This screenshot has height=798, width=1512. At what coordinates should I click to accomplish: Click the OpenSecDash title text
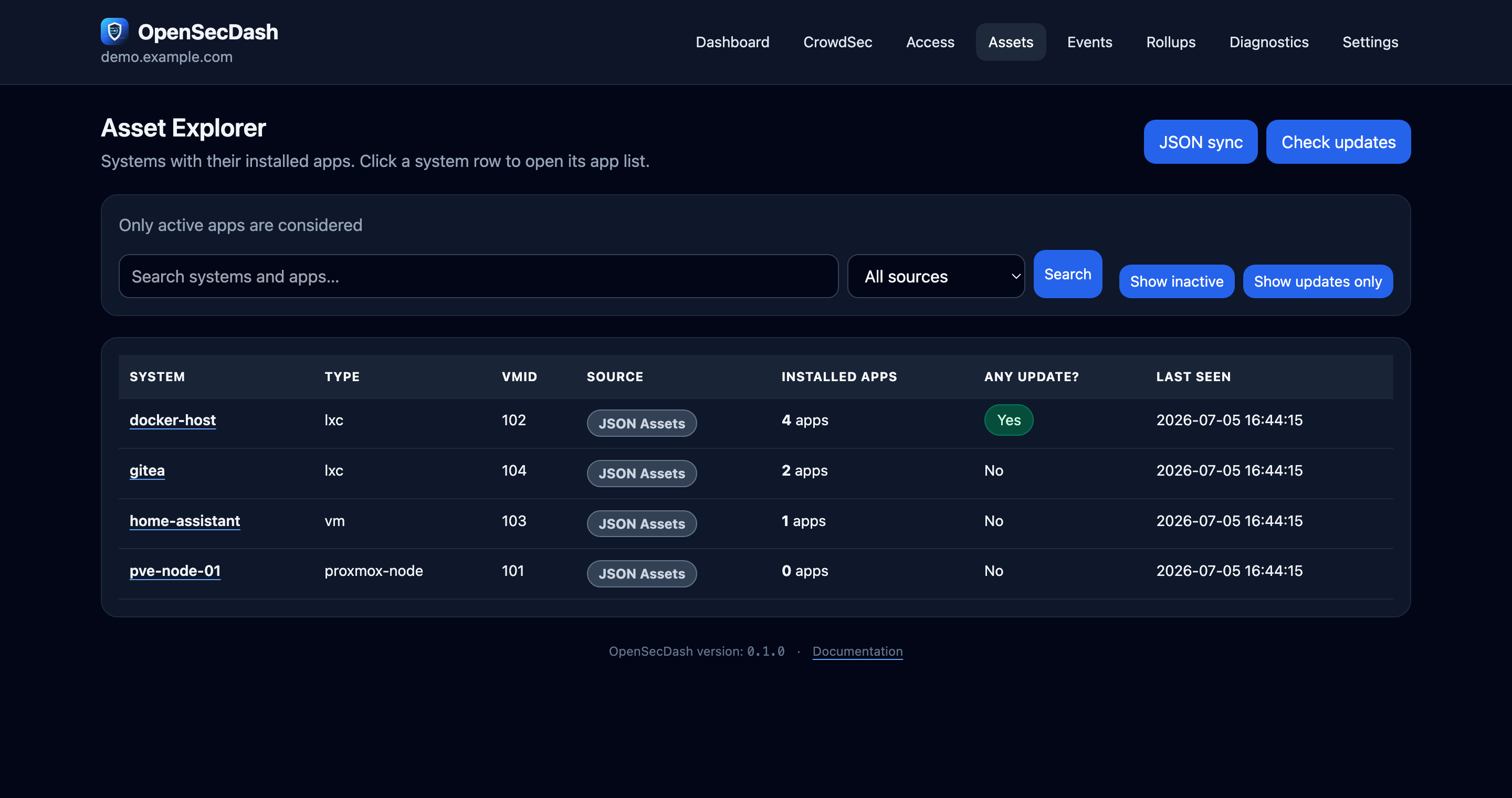tap(208, 31)
